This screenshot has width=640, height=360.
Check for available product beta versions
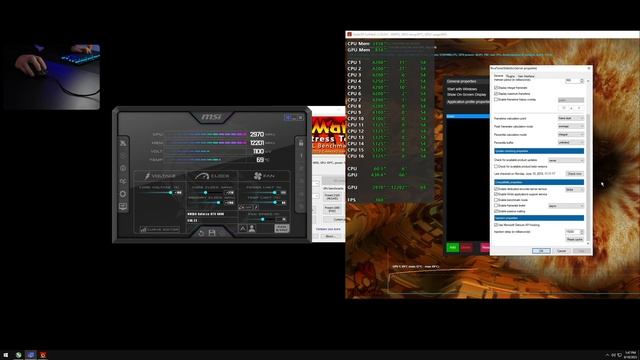[496, 167]
